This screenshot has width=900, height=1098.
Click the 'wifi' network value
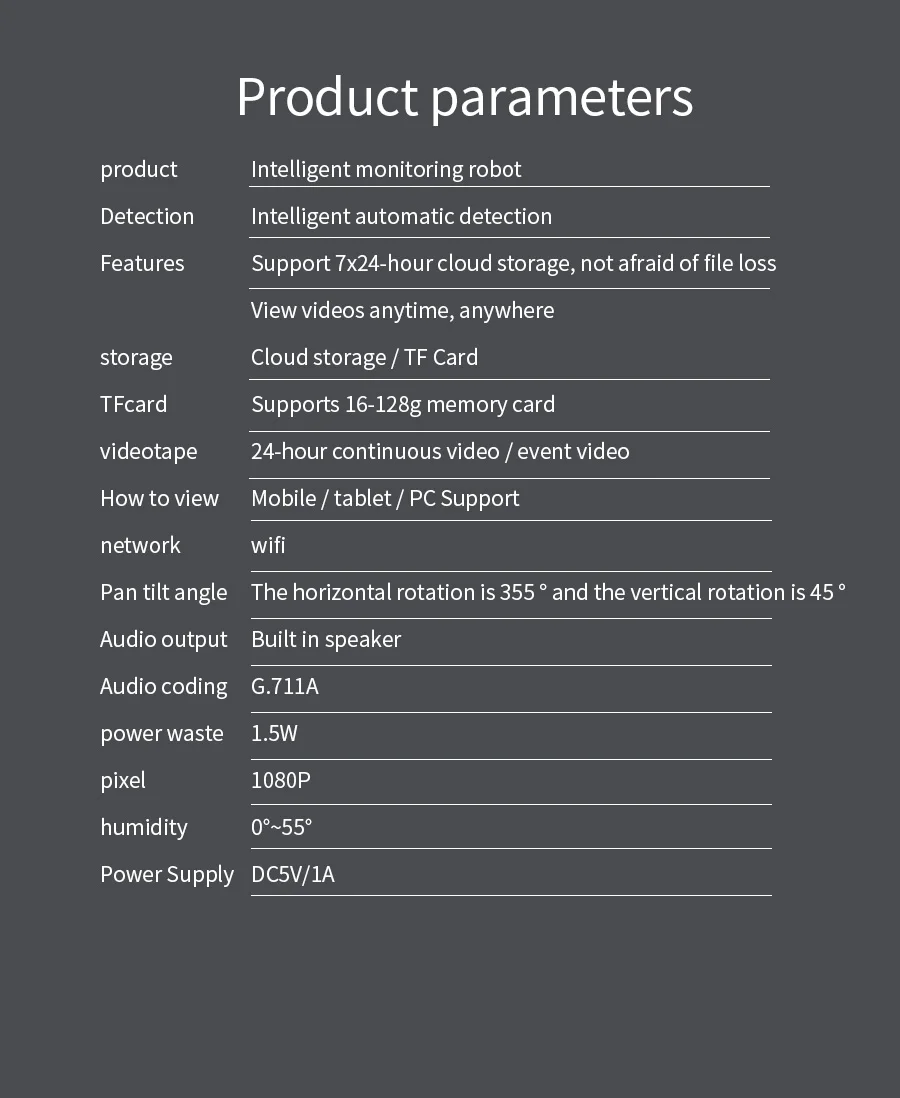click(x=268, y=545)
